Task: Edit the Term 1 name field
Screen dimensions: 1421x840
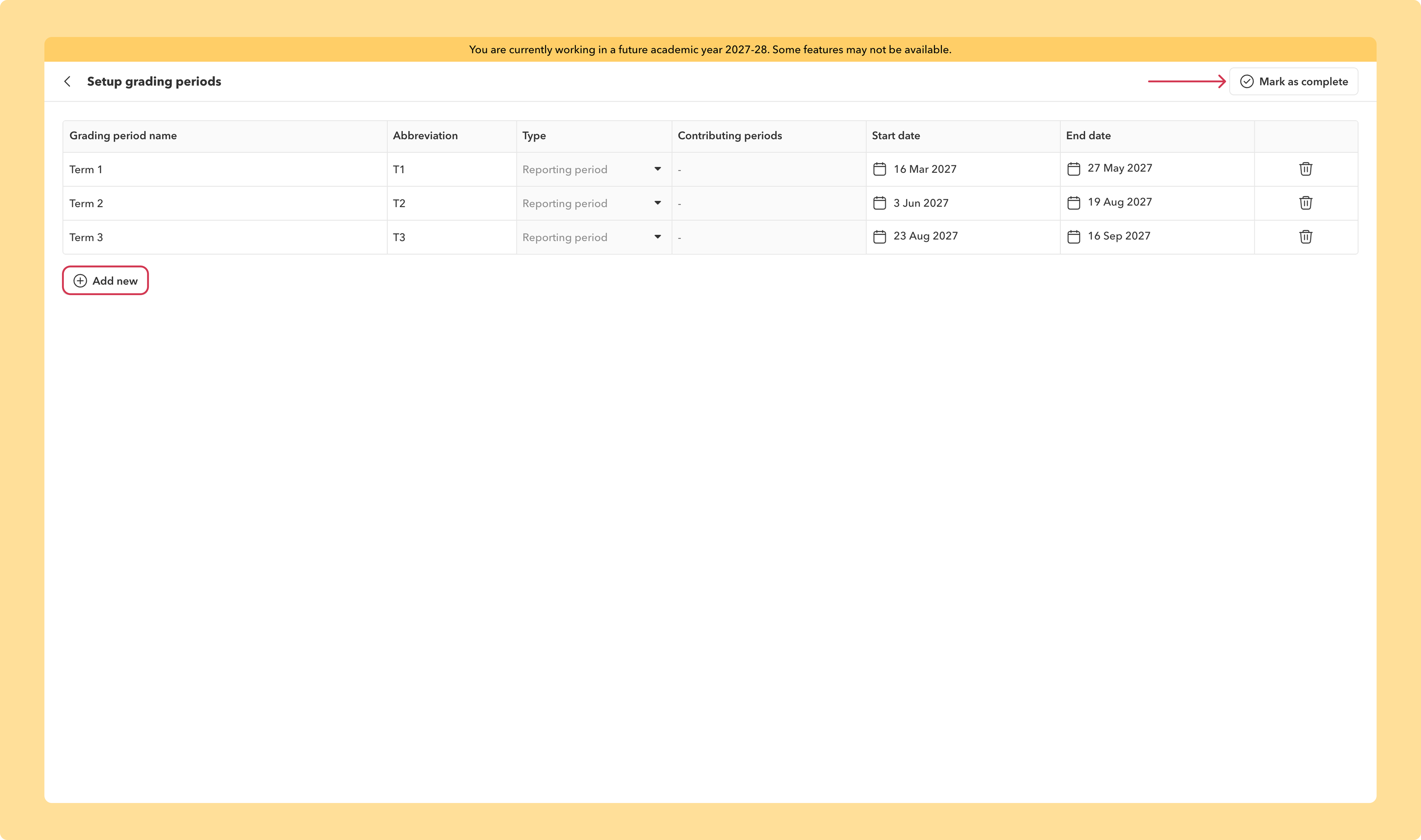Action: 225,169
